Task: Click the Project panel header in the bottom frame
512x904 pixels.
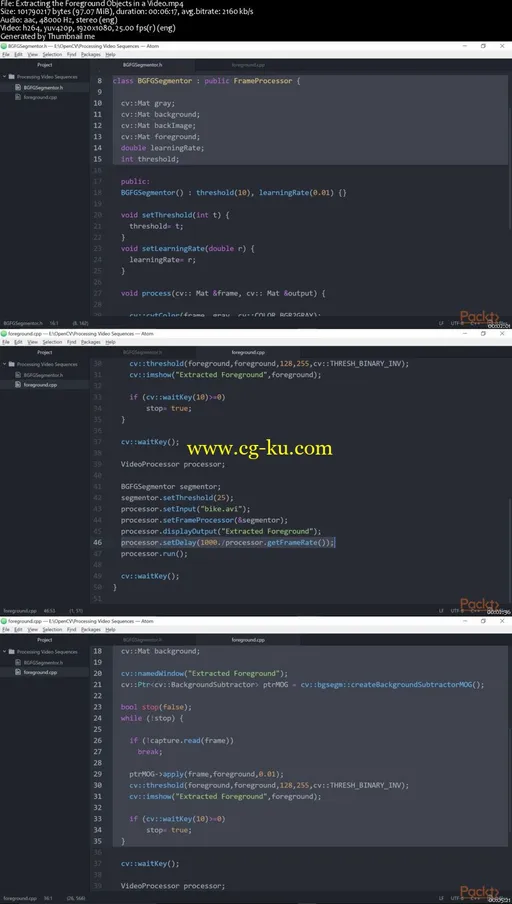Action: coord(44,640)
